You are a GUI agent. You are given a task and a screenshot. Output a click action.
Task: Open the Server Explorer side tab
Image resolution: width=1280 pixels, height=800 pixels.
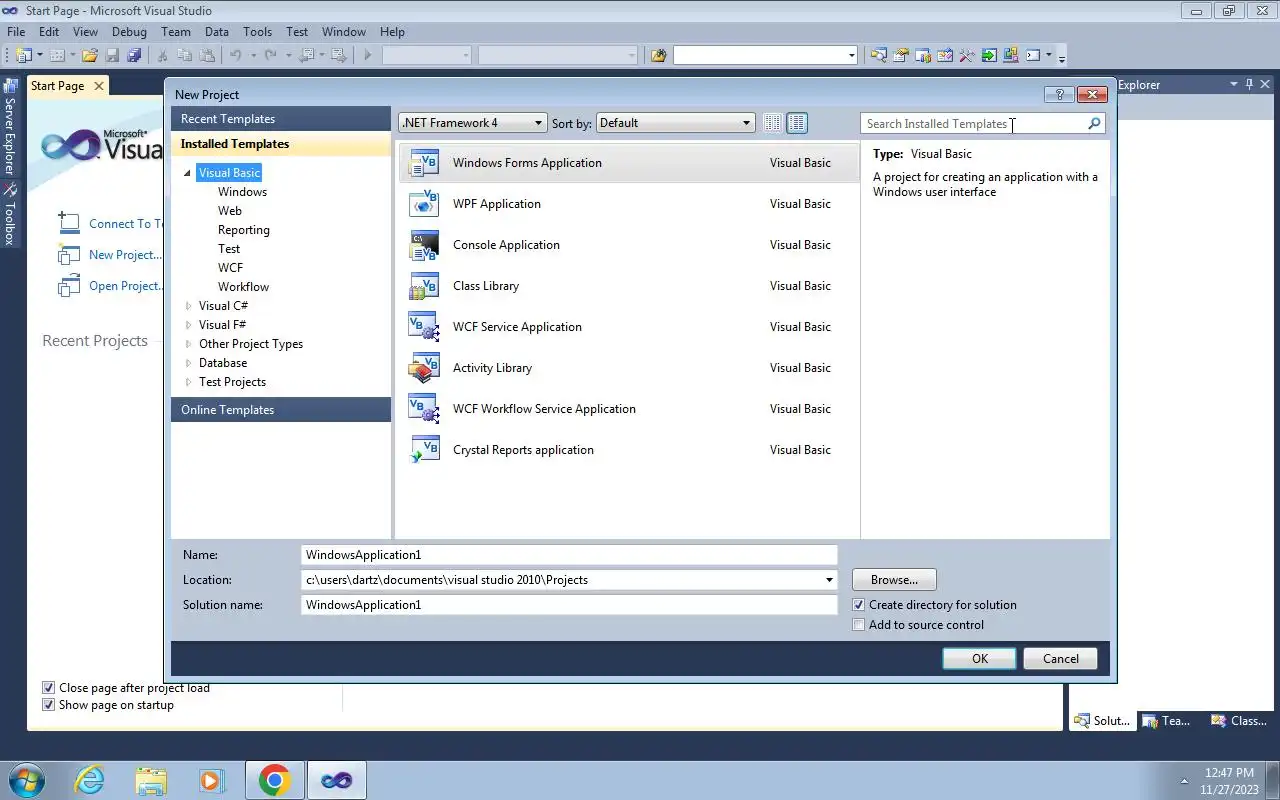[x=10, y=128]
